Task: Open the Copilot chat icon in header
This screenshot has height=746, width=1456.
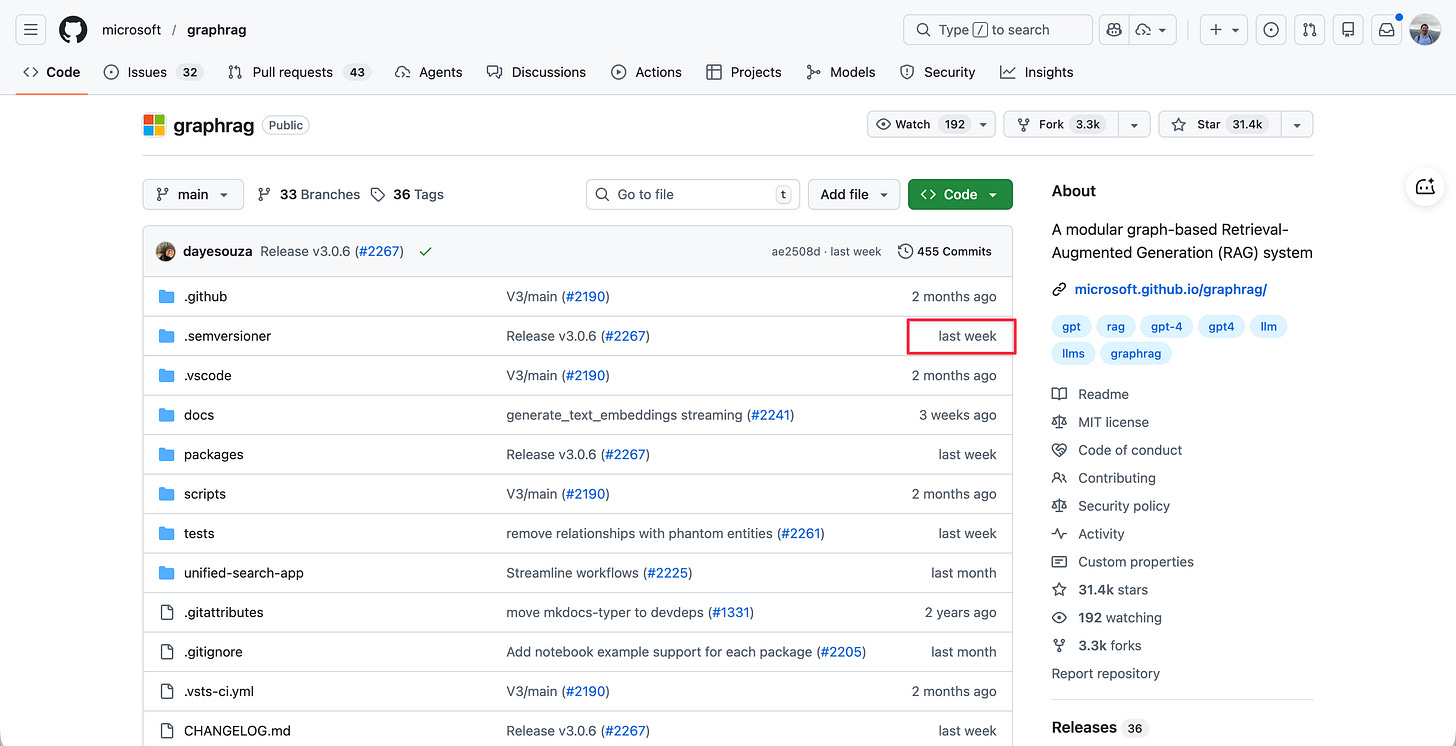Action: (x=1113, y=30)
